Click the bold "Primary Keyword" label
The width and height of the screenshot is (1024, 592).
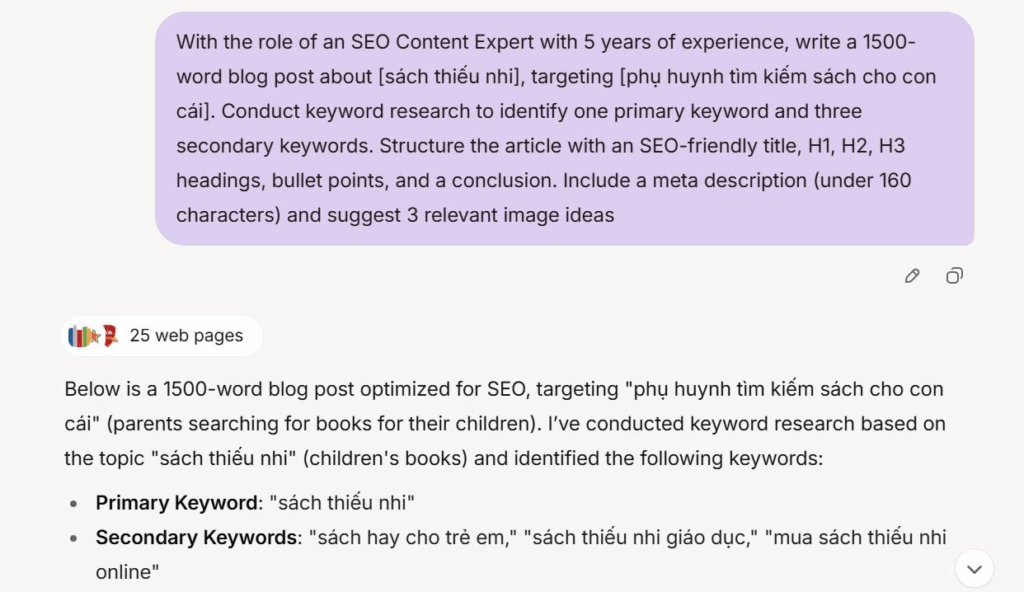pos(176,503)
